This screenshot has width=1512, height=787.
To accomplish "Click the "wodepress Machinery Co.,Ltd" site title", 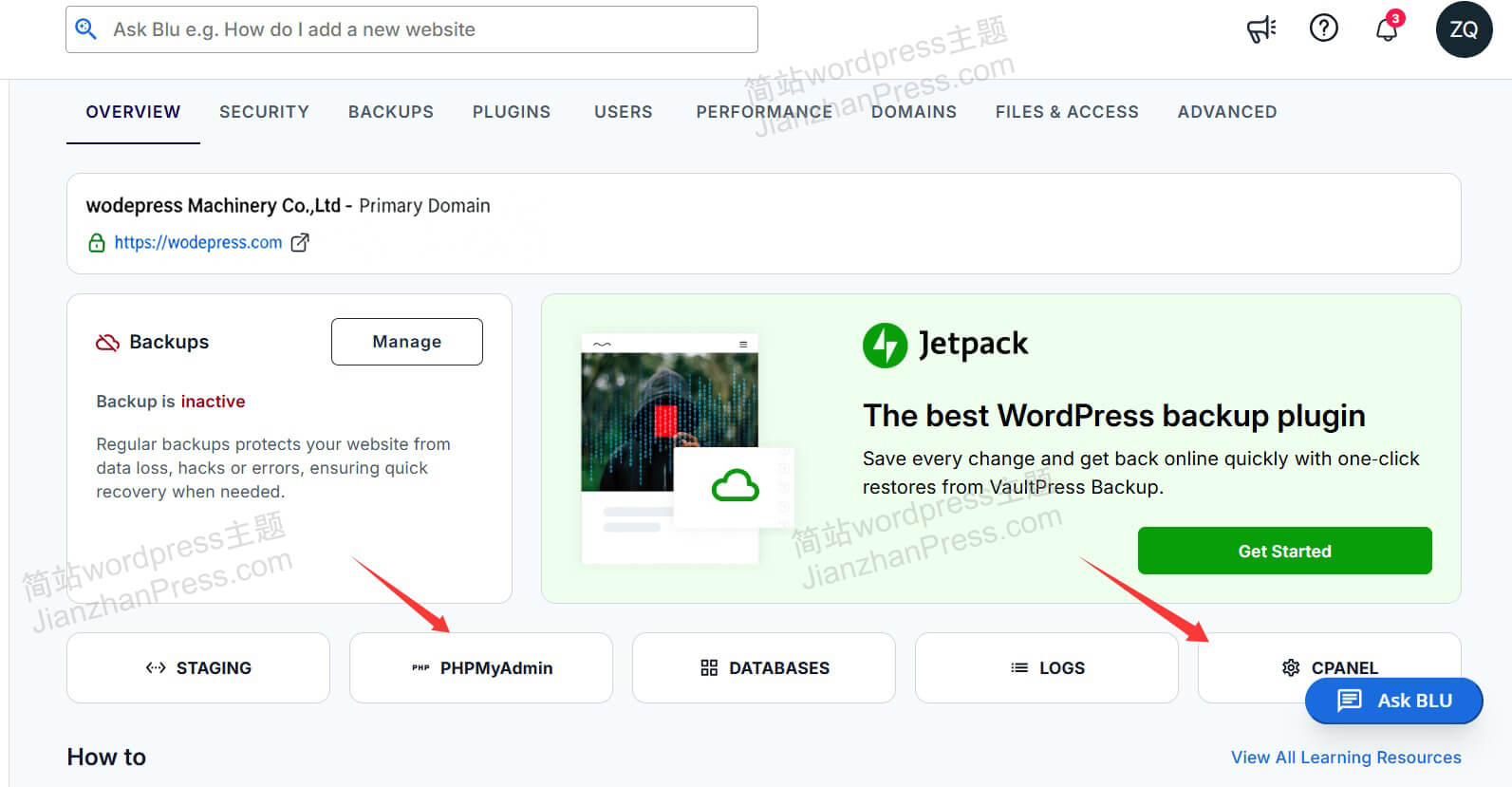I will (214, 206).
